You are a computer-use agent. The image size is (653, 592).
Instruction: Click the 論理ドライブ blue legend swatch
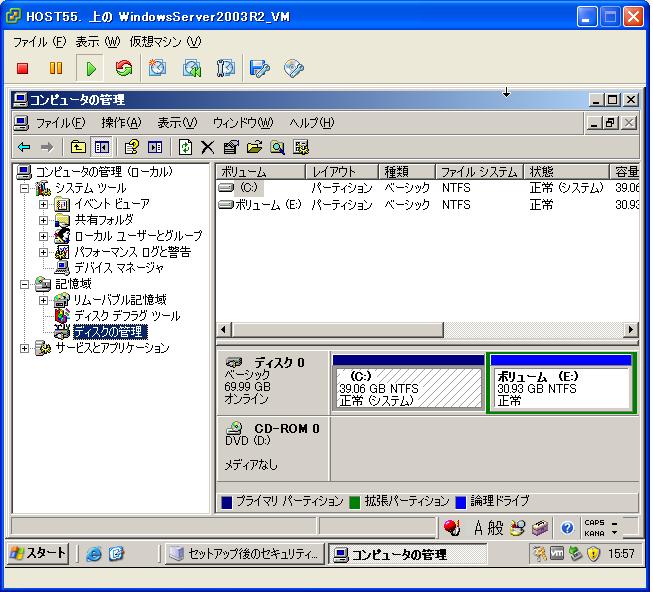point(461,502)
